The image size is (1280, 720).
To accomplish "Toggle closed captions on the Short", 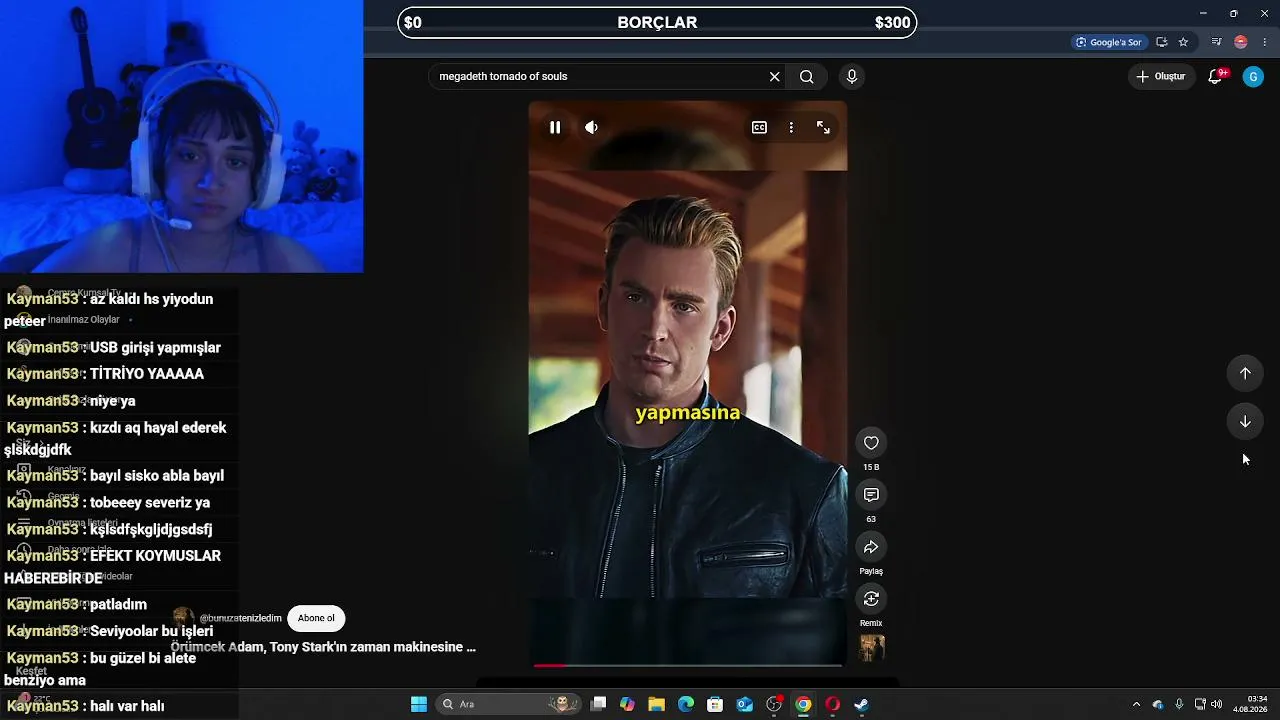I will [x=759, y=127].
